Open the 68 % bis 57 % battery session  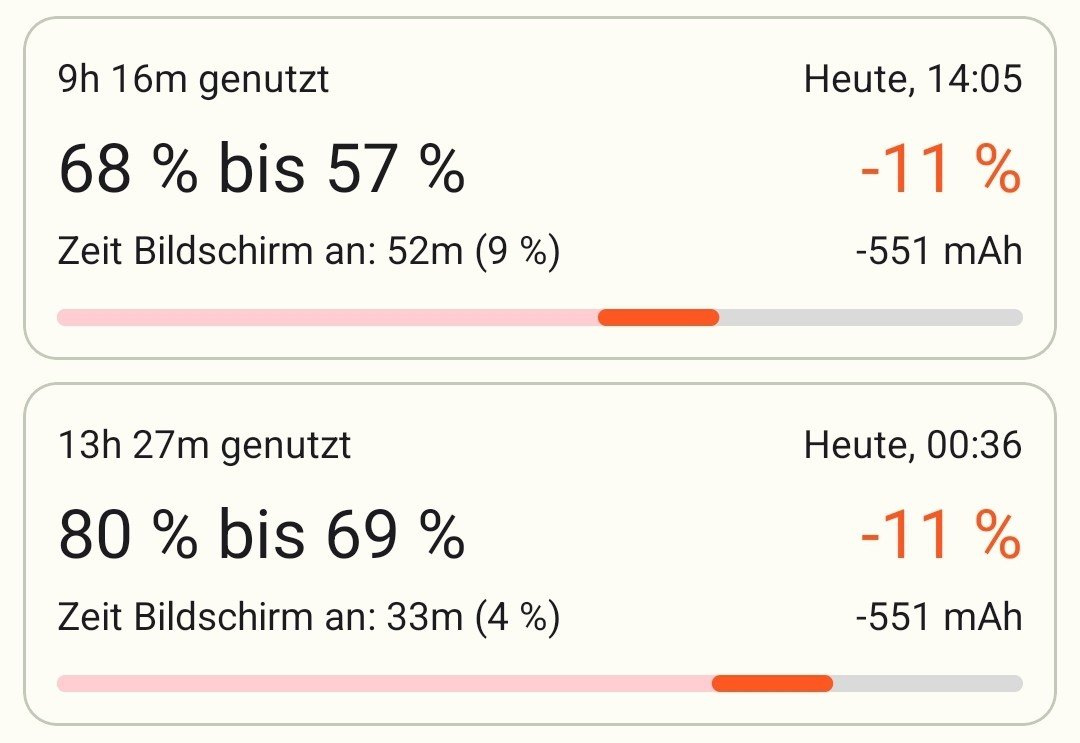tap(261, 169)
